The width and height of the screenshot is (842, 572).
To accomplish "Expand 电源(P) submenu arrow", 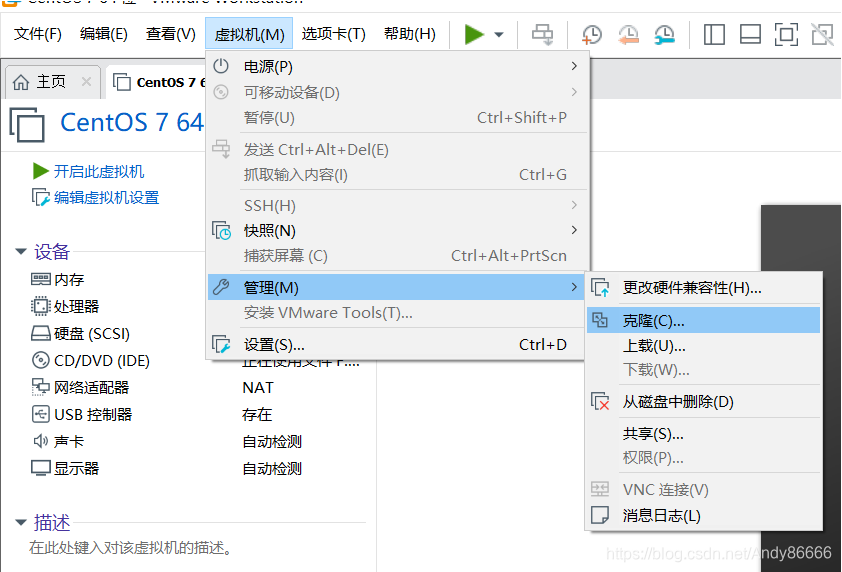I will click(x=574, y=66).
